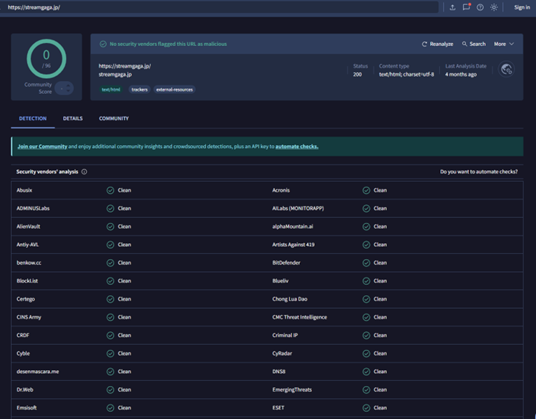Click the upload file icon in top bar
Screen dimensions: 536x419
tap(452, 7)
